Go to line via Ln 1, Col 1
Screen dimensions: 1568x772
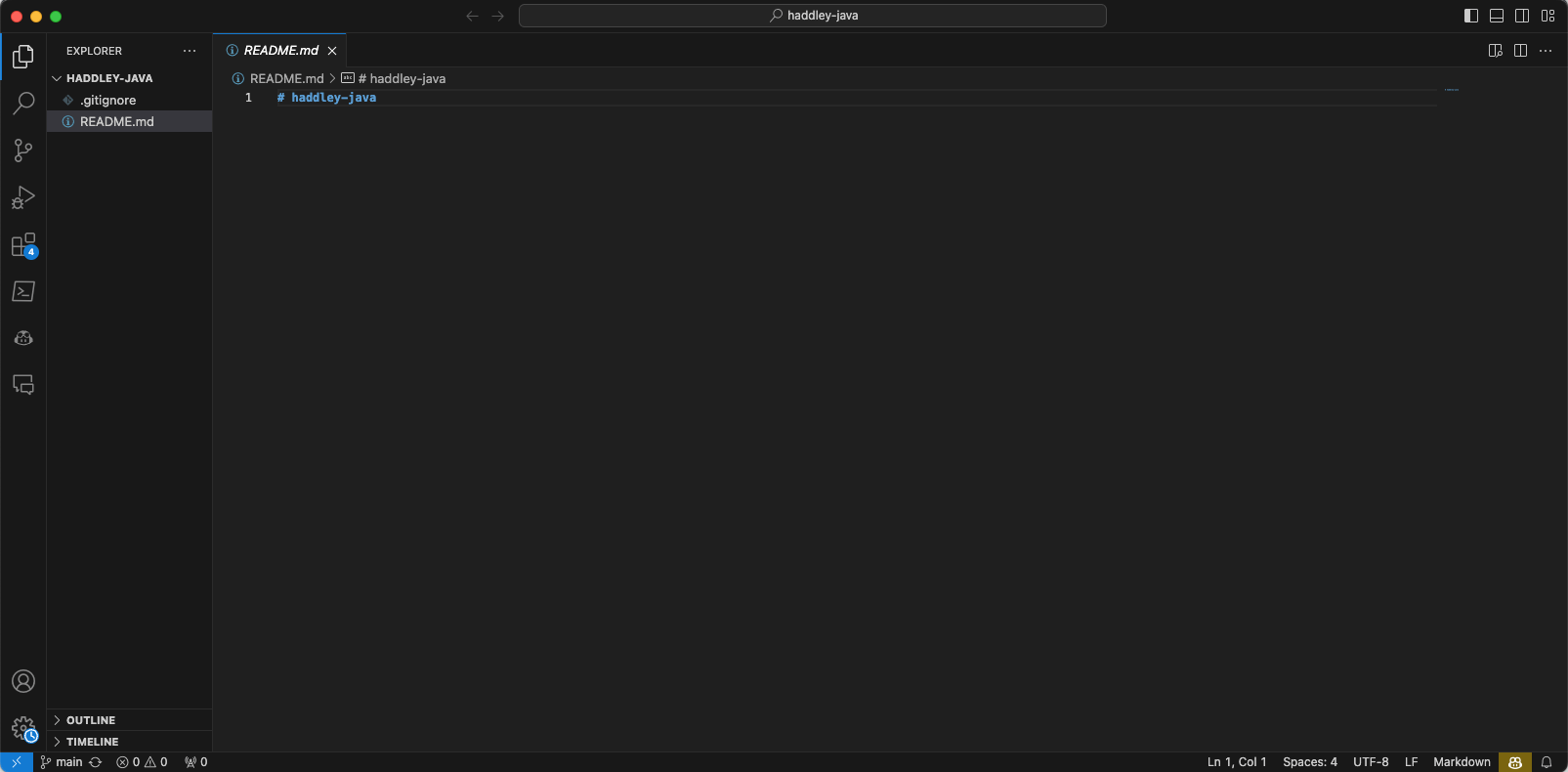pos(1237,762)
